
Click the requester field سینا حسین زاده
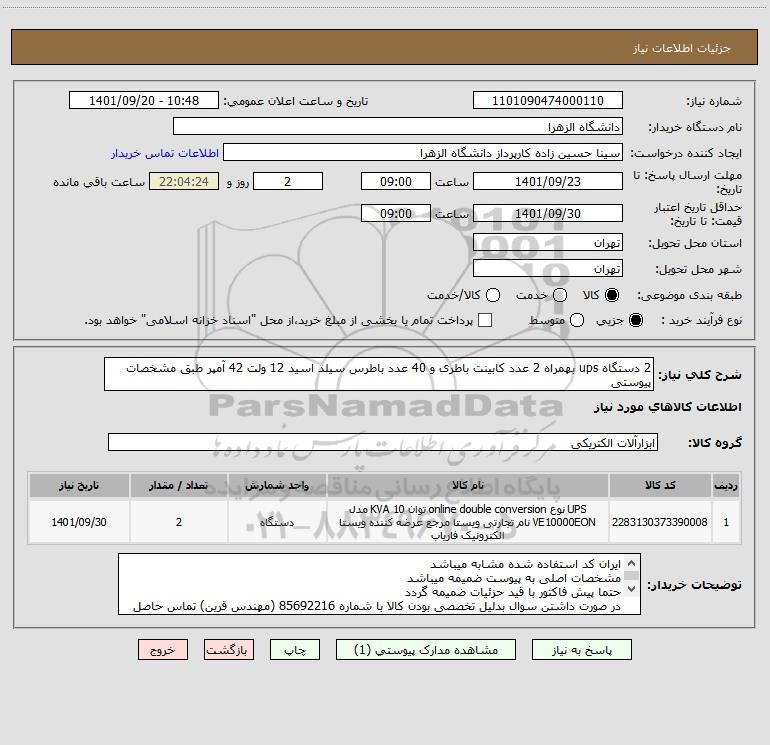click(x=423, y=153)
